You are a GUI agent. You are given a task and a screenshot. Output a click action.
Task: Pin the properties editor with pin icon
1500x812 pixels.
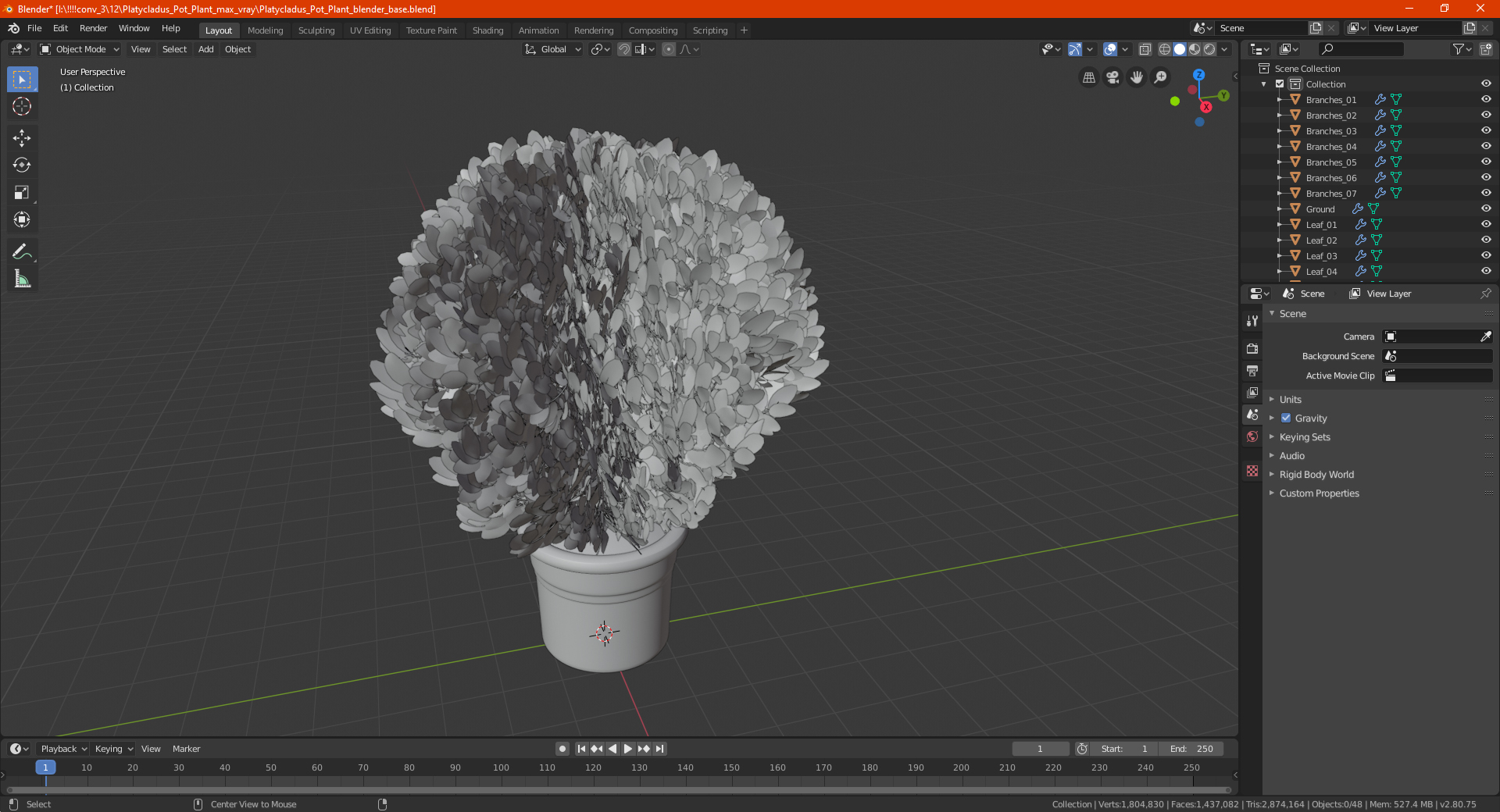(1485, 294)
